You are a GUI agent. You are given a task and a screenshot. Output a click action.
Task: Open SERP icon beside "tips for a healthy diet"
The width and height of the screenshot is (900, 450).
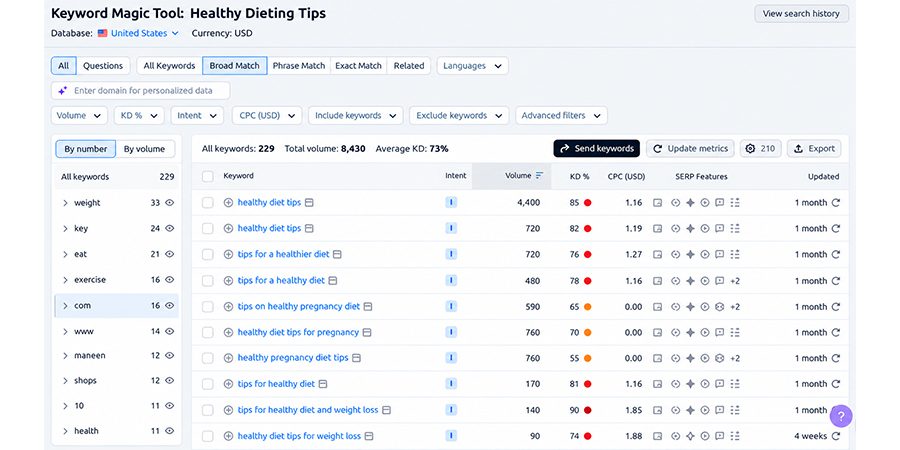point(333,281)
